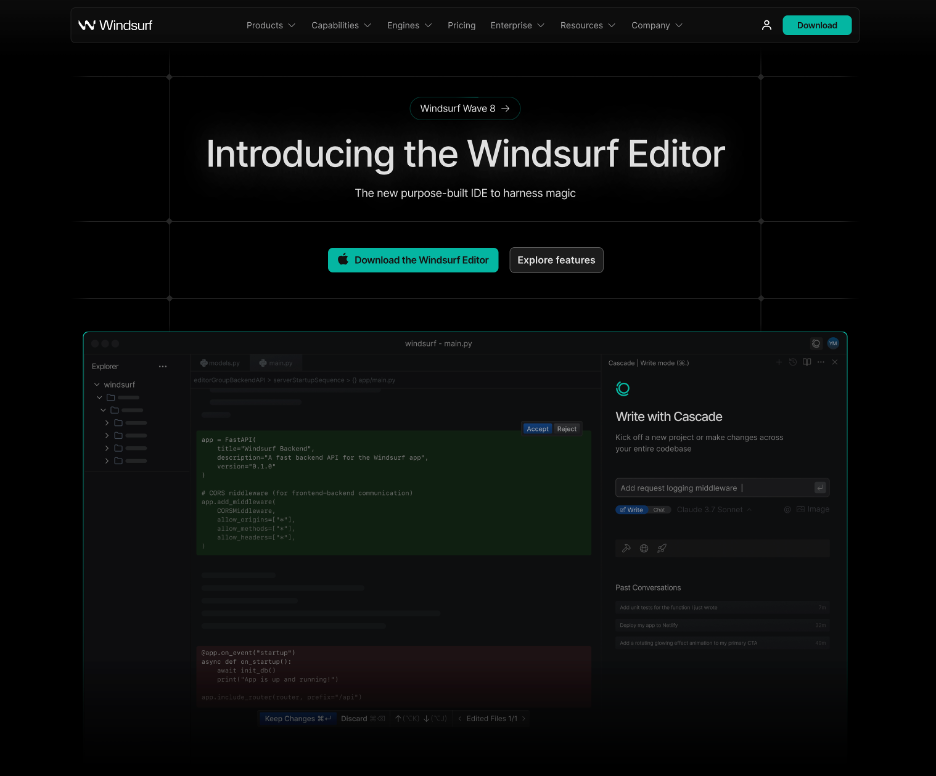The width and height of the screenshot is (936, 776).
Task: Click the @ mention icon
Action: click(787, 509)
